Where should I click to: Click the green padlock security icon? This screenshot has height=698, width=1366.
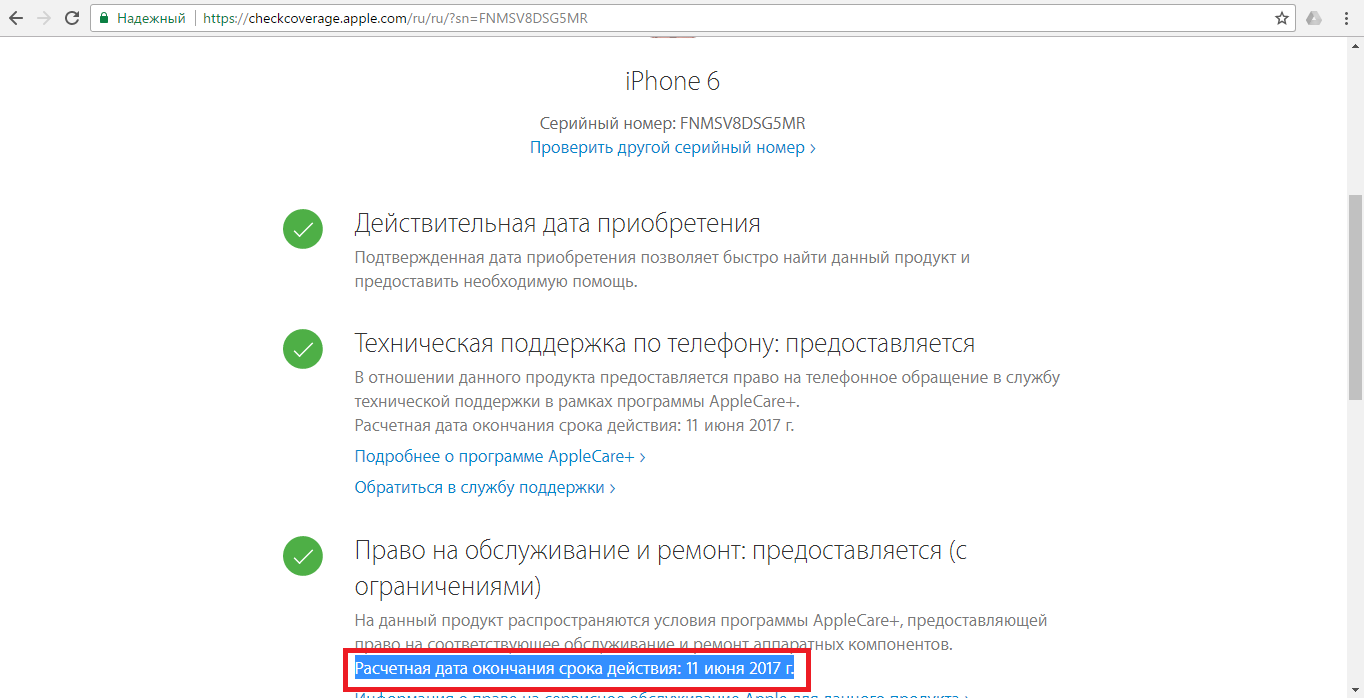[104, 18]
